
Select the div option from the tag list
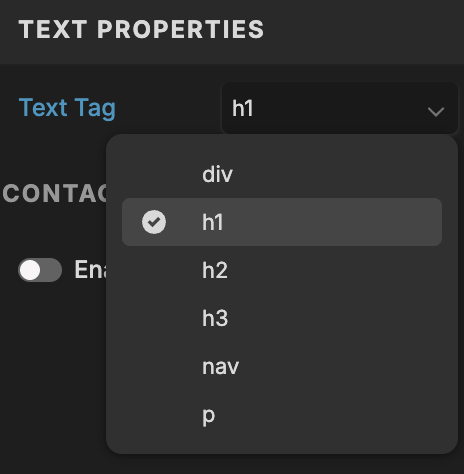(x=282, y=174)
